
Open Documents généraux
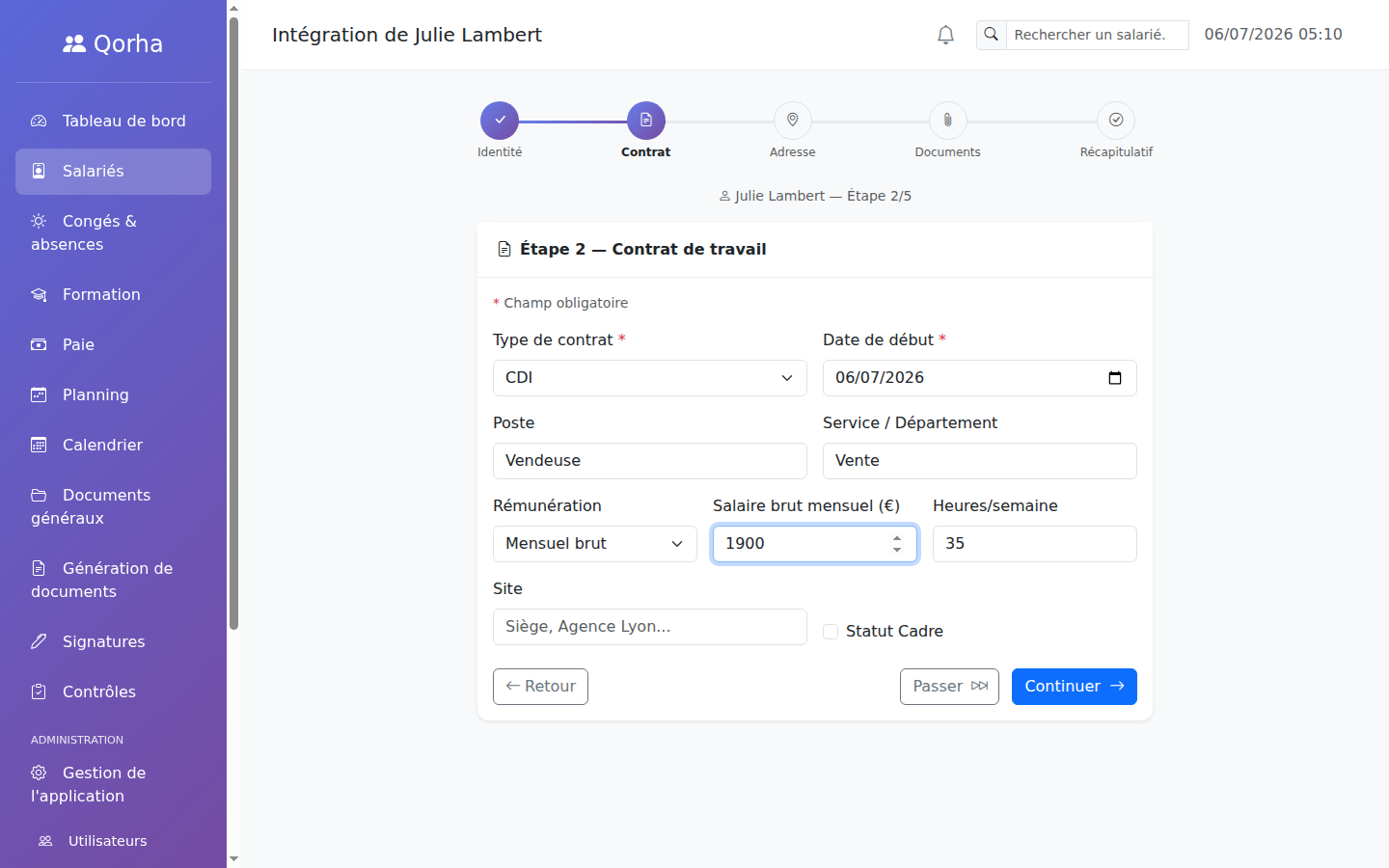pos(113,506)
